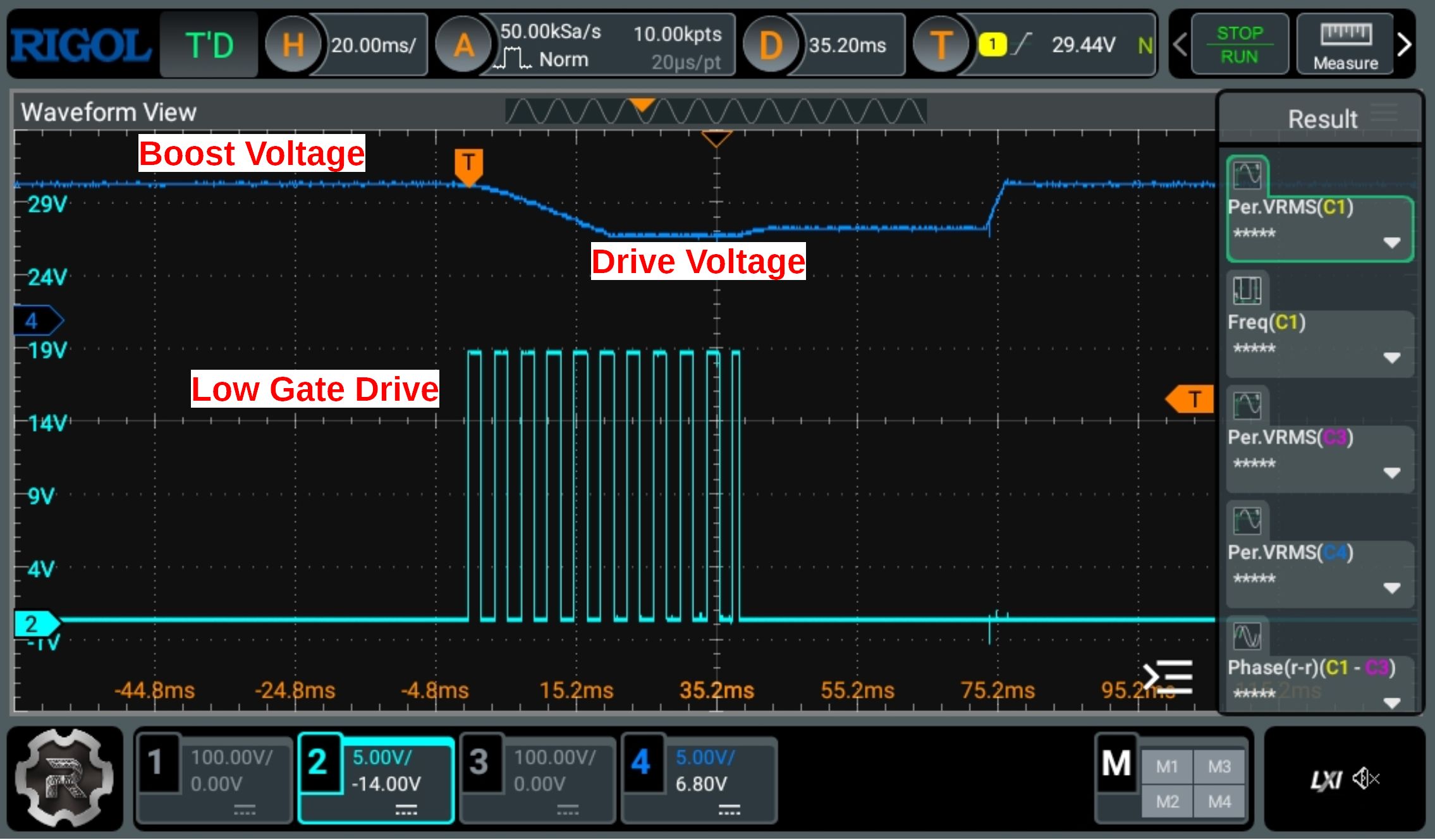Viewport: 1435px width, 840px height.
Task: Click the Rigol gear function navigation icon
Action: click(x=64, y=779)
